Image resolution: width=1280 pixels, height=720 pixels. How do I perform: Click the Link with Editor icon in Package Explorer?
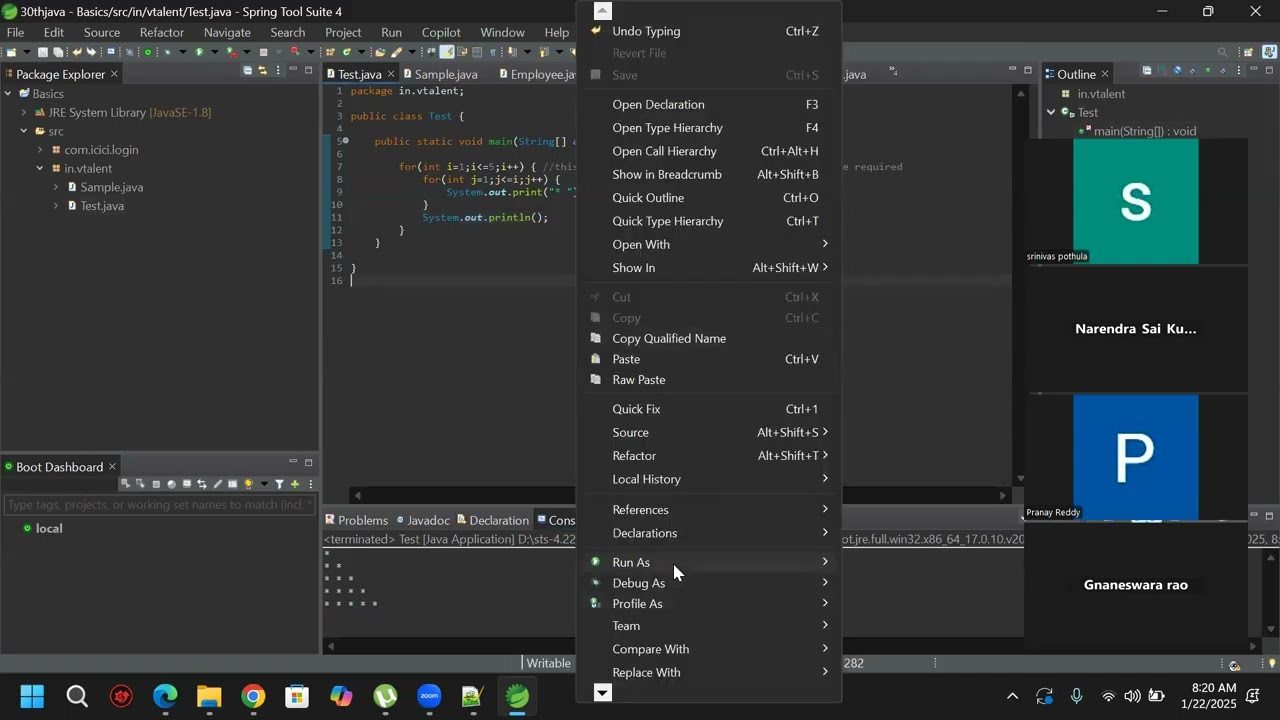[x=263, y=71]
